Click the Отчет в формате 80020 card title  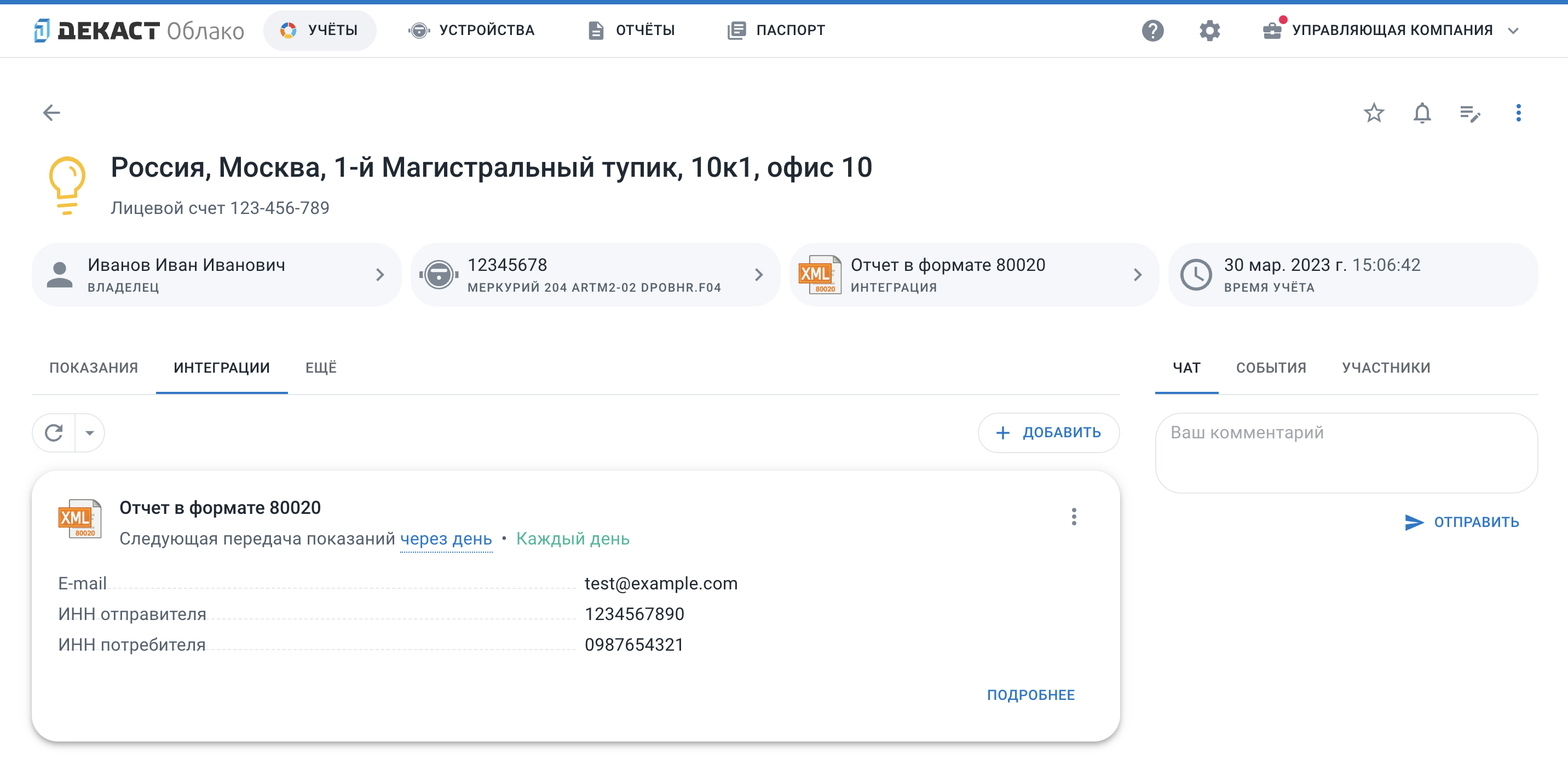click(x=220, y=508)
